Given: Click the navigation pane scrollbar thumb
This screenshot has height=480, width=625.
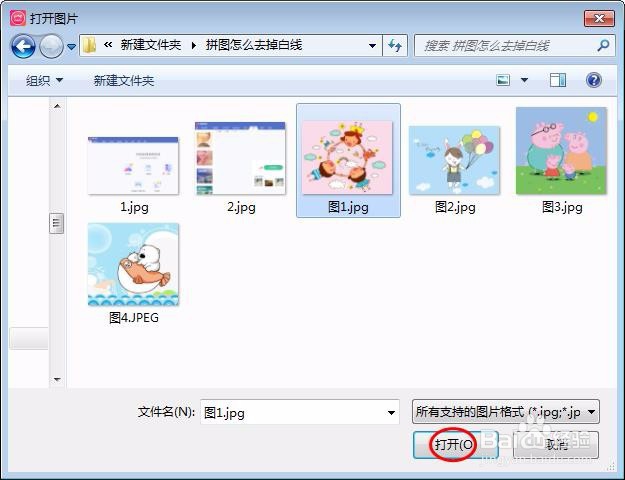Looking at the screenshot, I should [57, 223].
